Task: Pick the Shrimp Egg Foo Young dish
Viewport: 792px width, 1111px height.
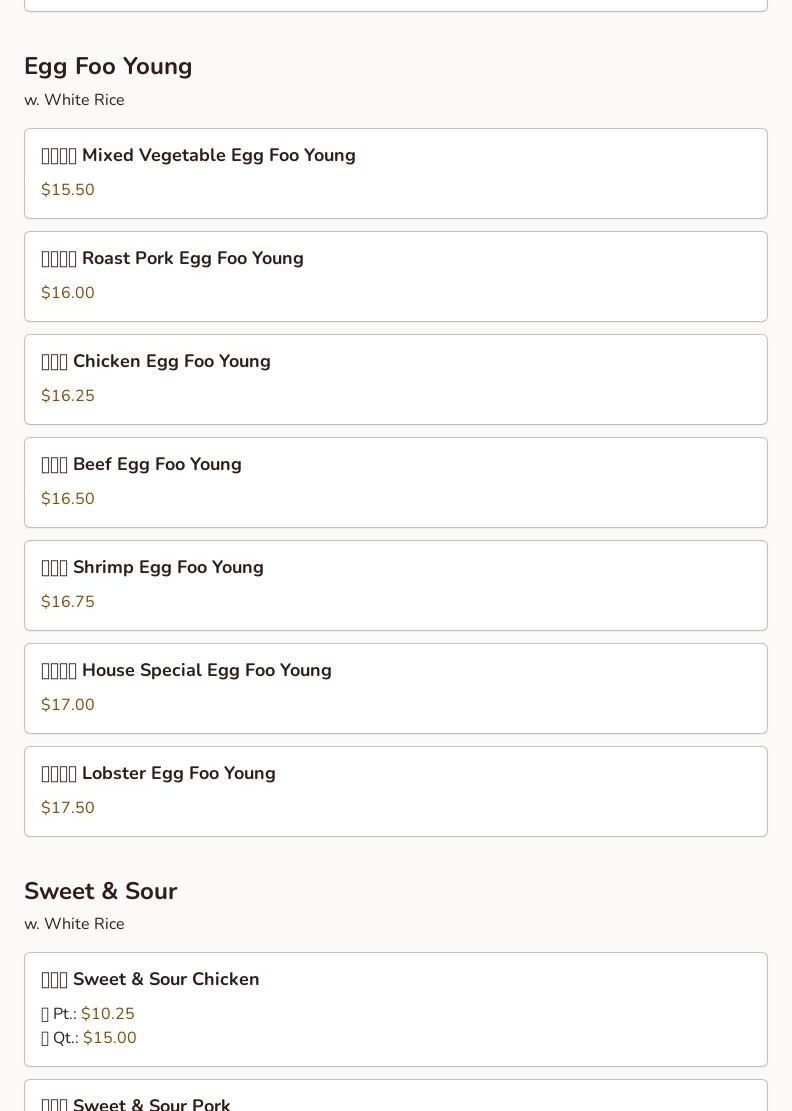Action: [168, 567]
